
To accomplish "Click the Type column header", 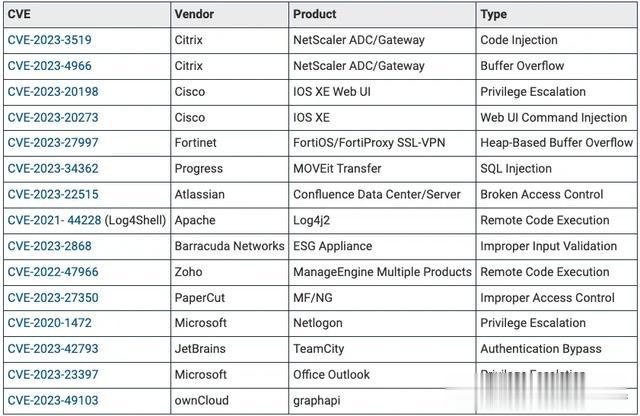I will [494, 15].
